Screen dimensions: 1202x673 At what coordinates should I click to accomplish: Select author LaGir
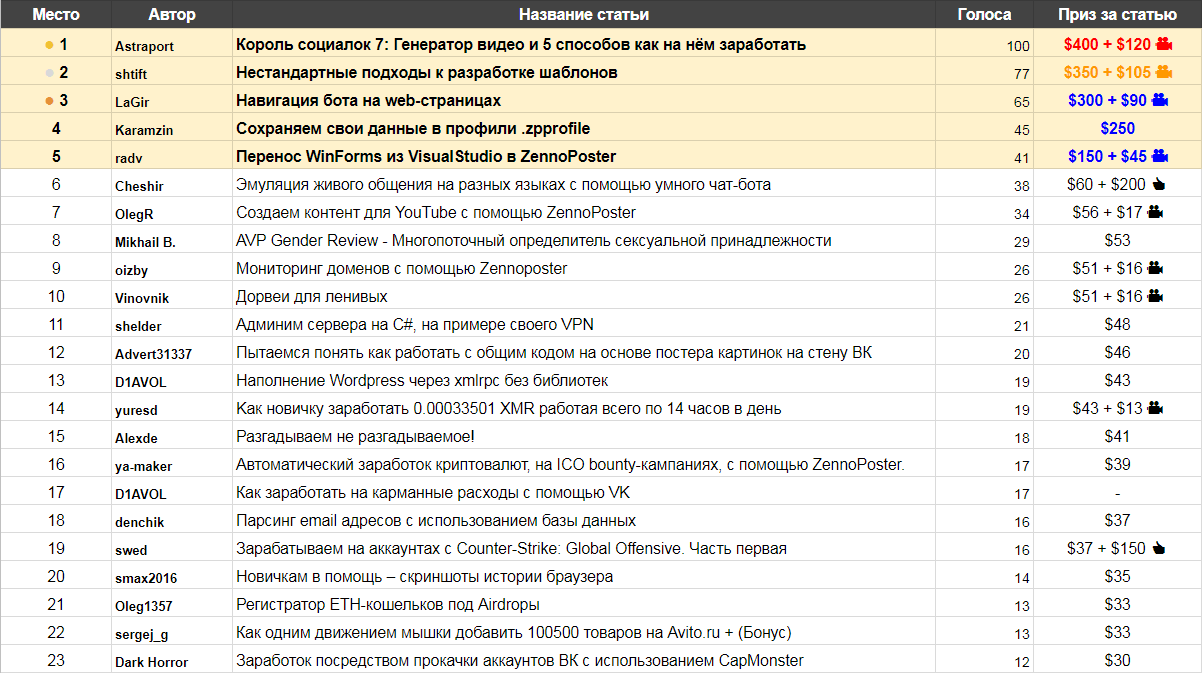132,101
